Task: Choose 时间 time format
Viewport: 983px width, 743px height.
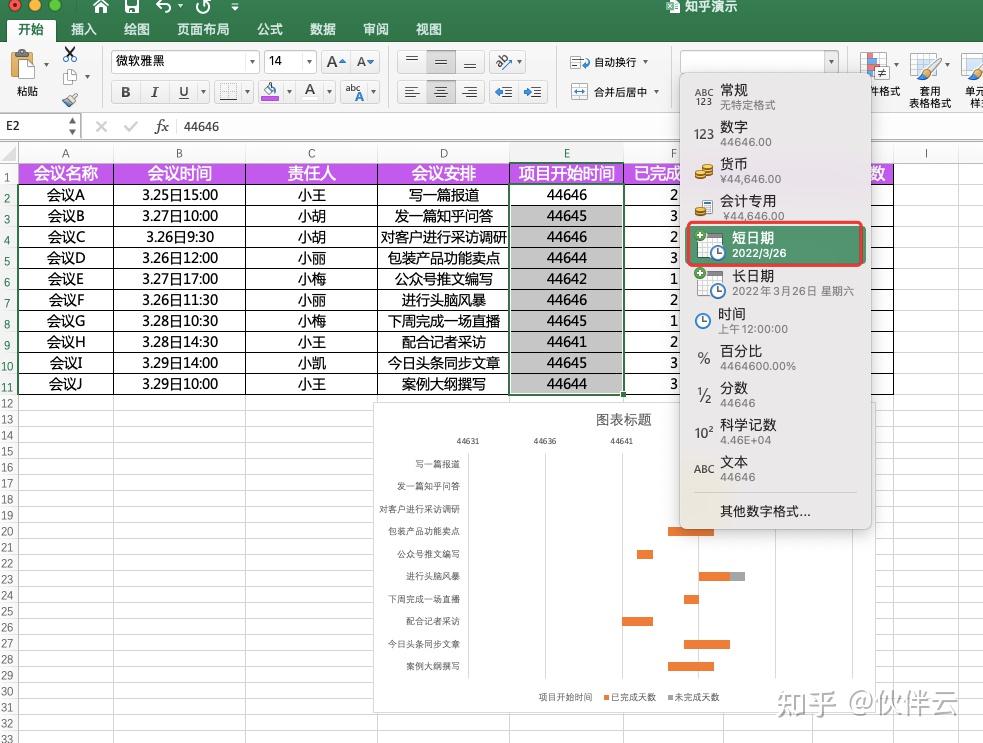Action: pyautogui.click(x=775, y=320)
